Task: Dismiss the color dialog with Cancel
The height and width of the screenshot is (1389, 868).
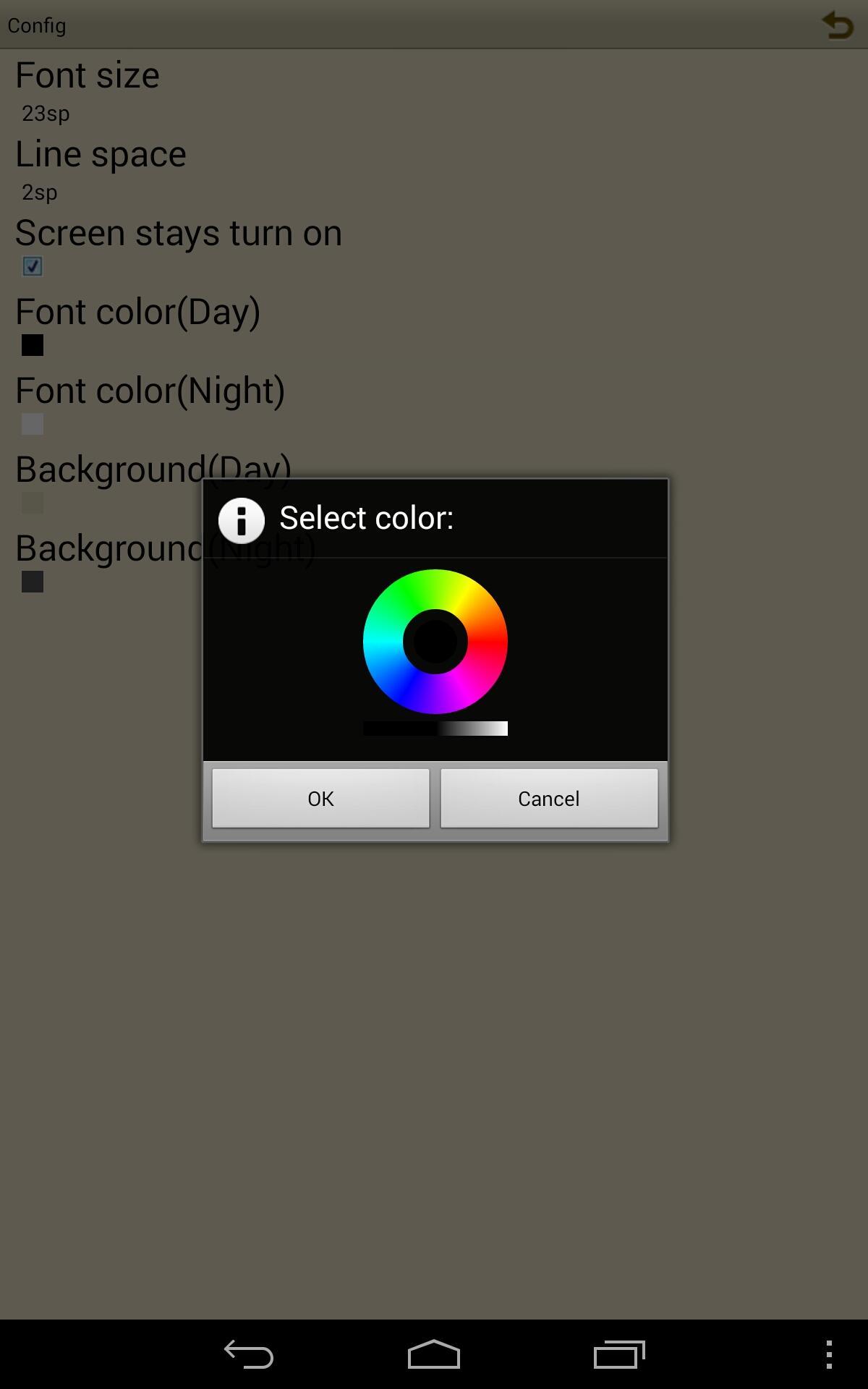Action: pos(549,798)
